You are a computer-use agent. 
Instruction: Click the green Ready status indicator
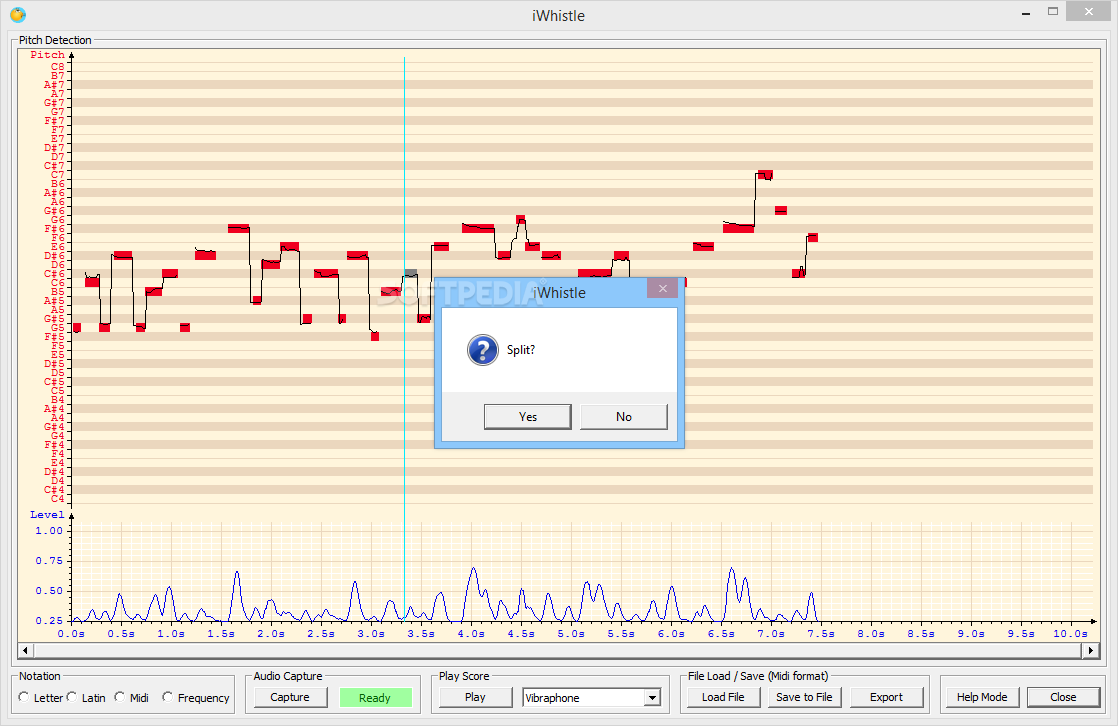point(375,697)
